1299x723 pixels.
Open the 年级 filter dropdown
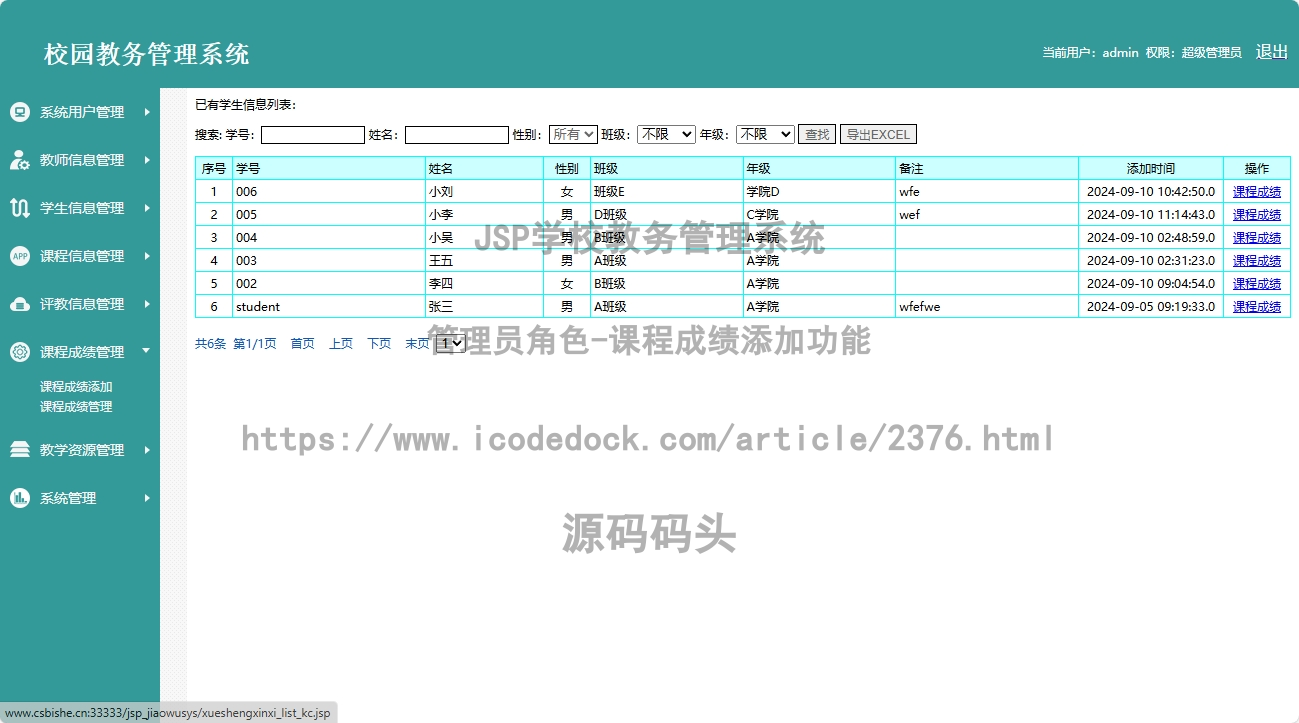click(x=765, y=134)
